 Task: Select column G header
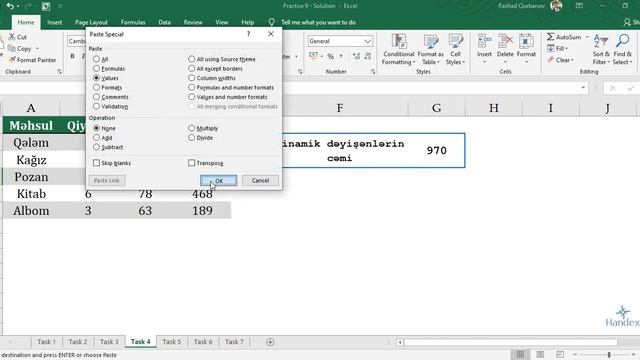point(436,108)
